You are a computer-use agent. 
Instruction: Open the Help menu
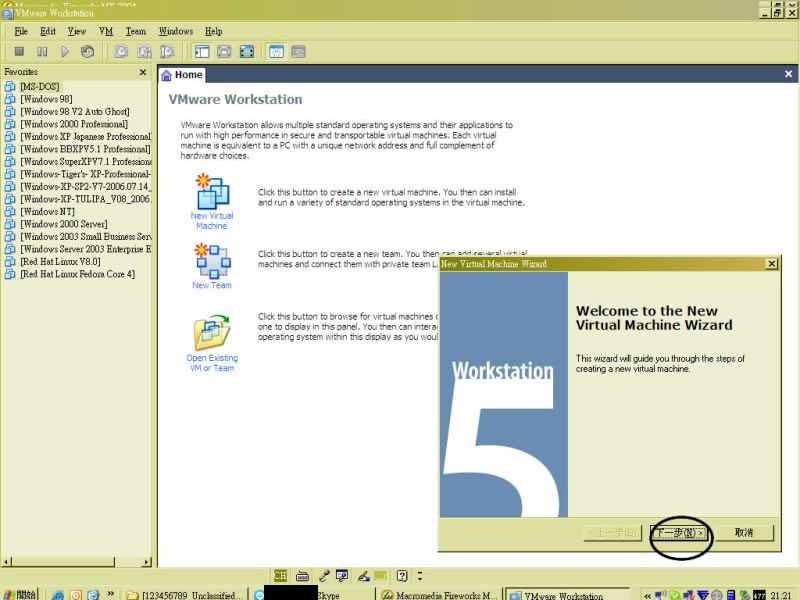pyautogui.click(x=213, y=31)
